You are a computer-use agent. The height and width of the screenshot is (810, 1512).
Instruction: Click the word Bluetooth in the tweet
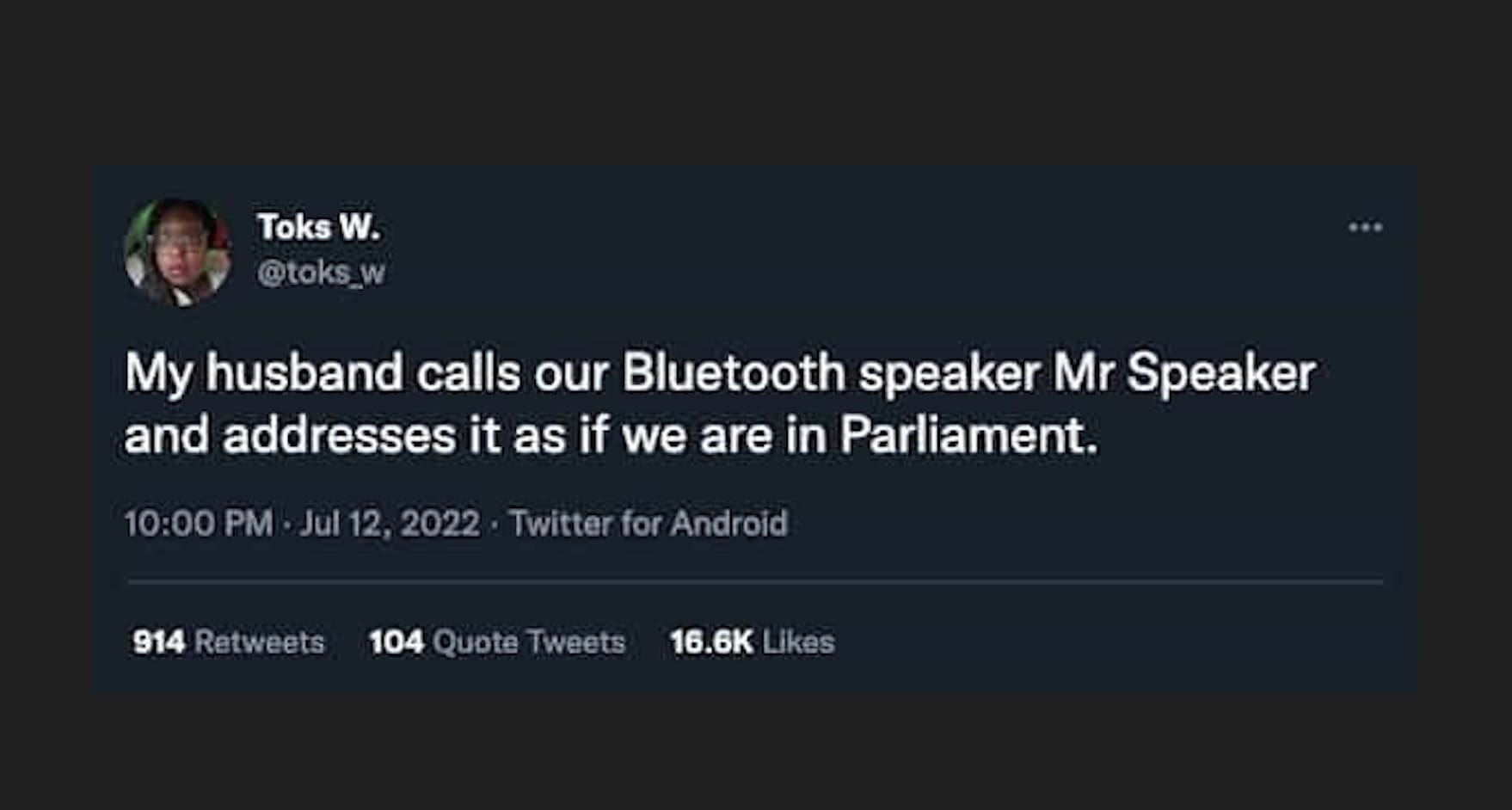(734, 373)
